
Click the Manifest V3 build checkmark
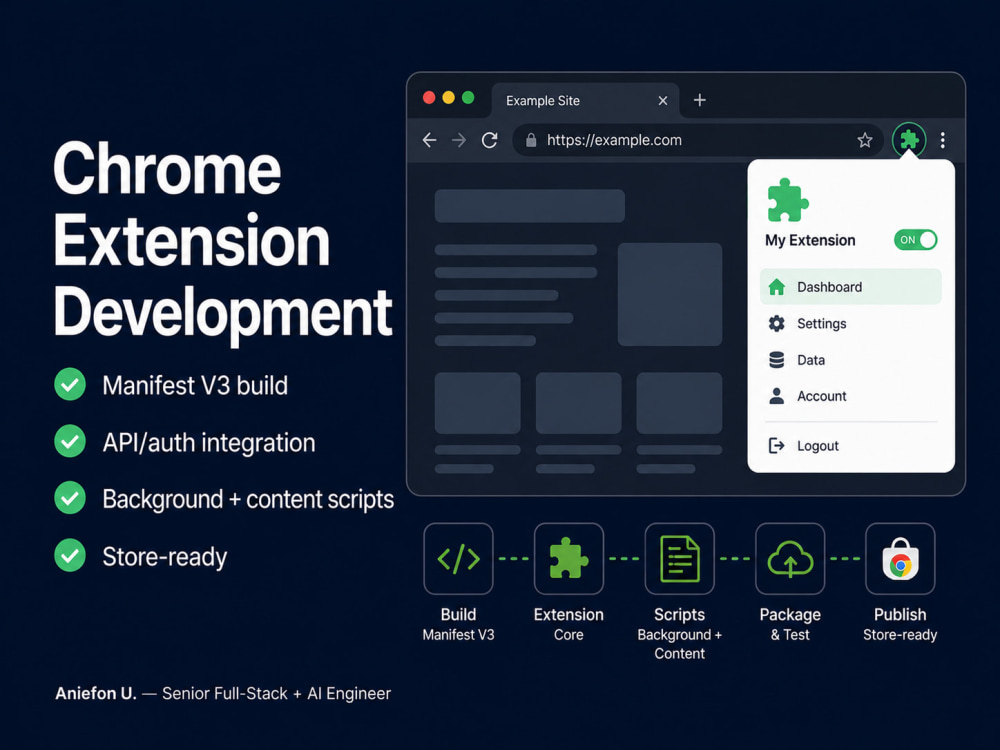70,385
